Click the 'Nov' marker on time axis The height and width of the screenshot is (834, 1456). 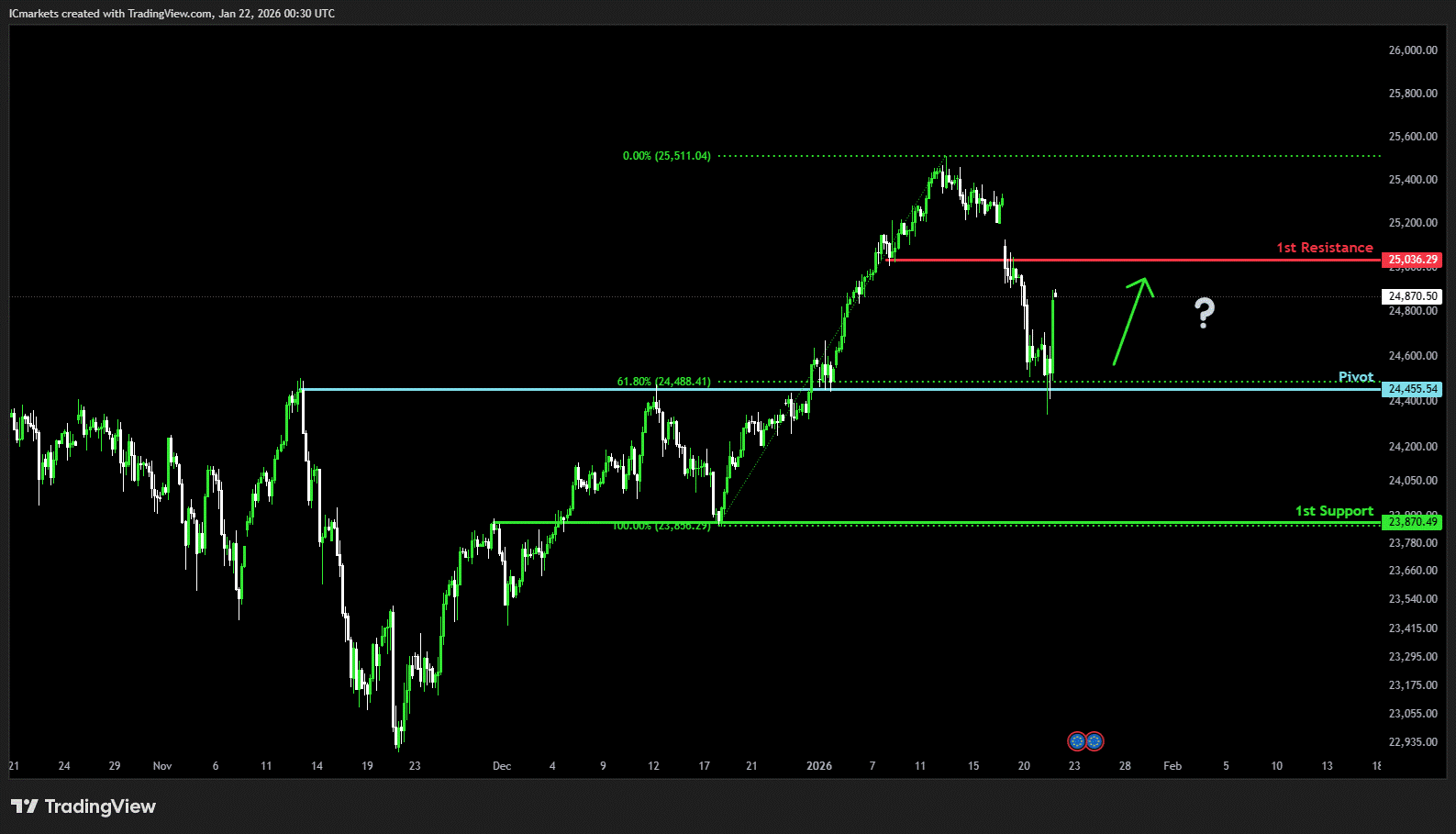(x=162, y=766)
